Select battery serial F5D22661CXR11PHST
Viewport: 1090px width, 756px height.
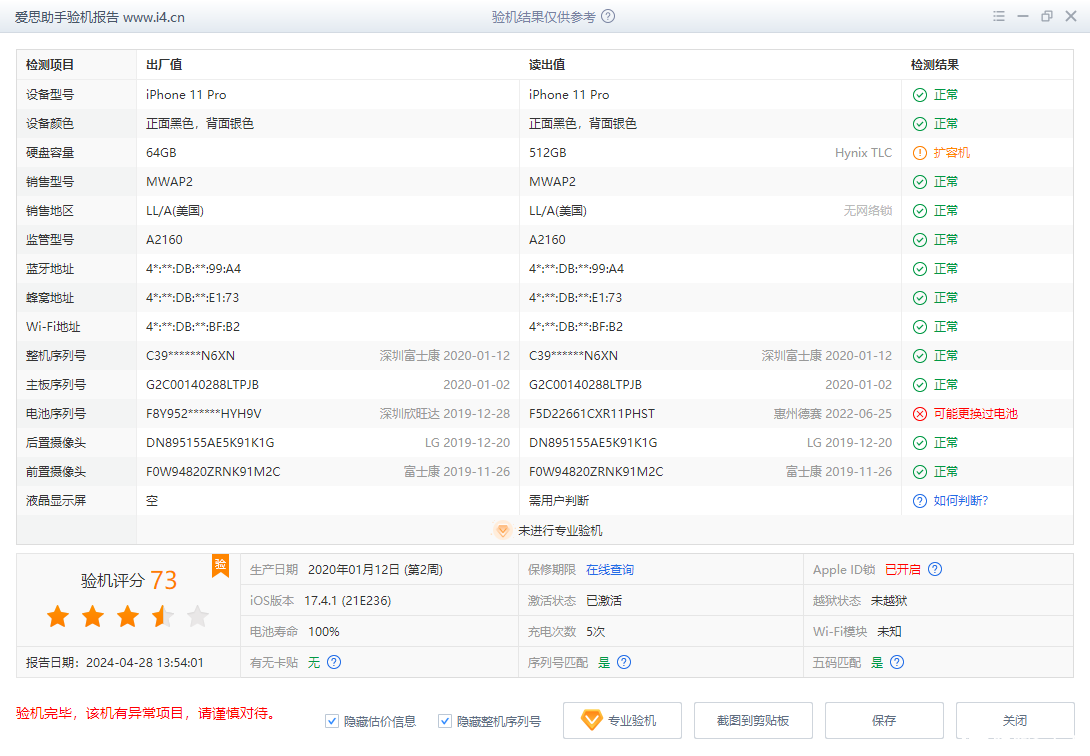pos(592,414)
